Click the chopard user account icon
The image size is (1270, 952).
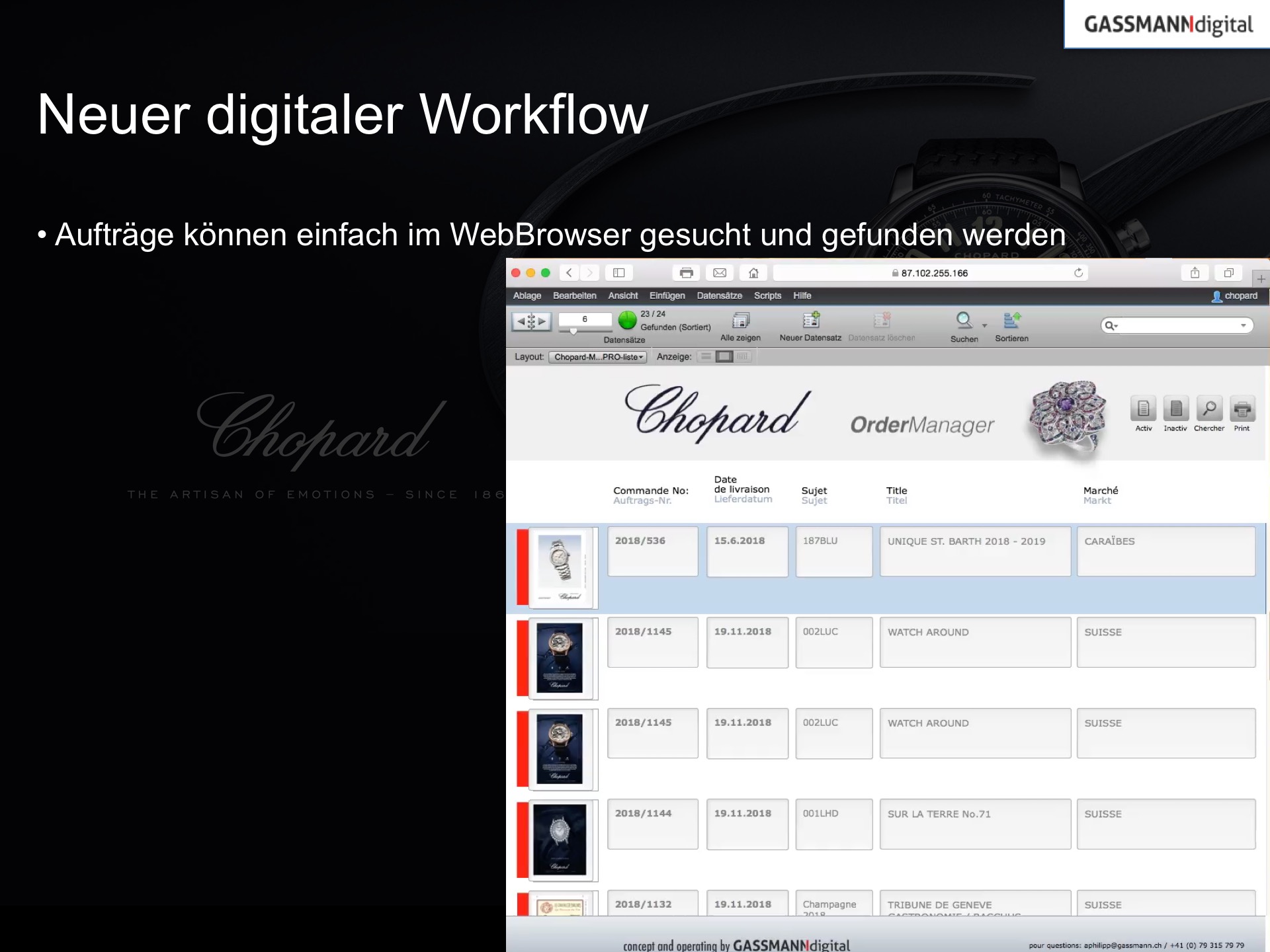[x=1216, y=296]
